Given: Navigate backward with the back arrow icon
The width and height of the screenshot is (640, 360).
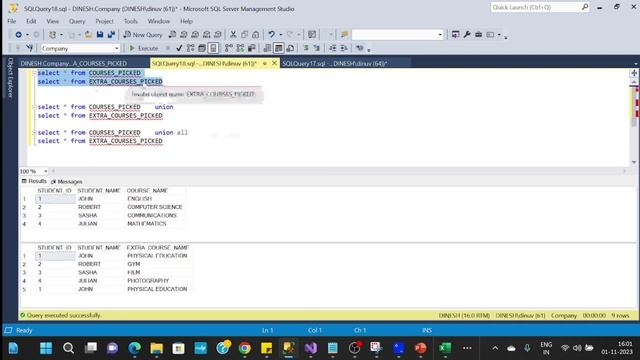Looking at the screenshot, I should [x=18, y=35].
